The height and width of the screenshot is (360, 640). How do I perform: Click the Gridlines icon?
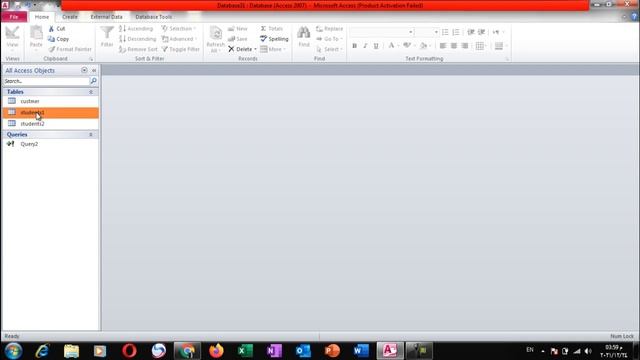tap(480, 46)
